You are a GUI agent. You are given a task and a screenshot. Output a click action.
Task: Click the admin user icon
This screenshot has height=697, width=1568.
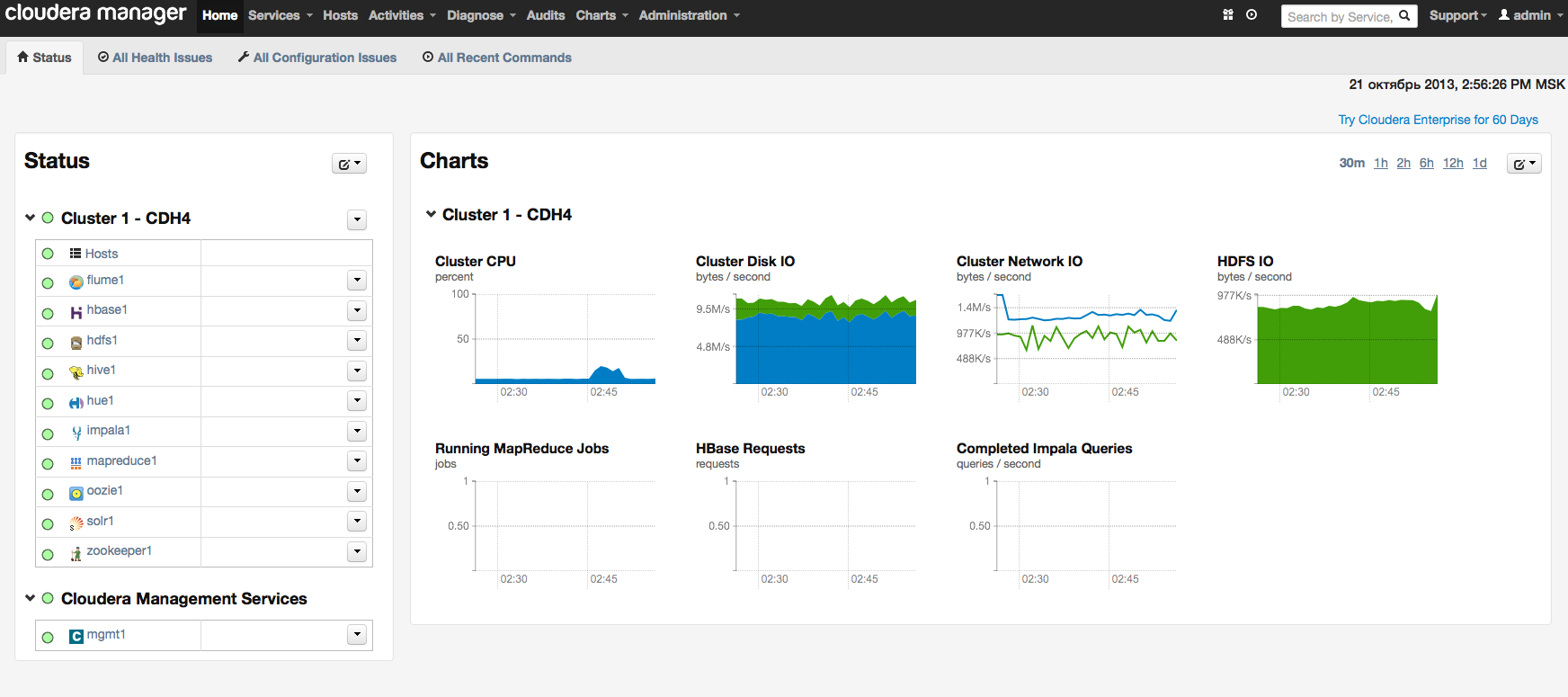(x=1504, y=15)
